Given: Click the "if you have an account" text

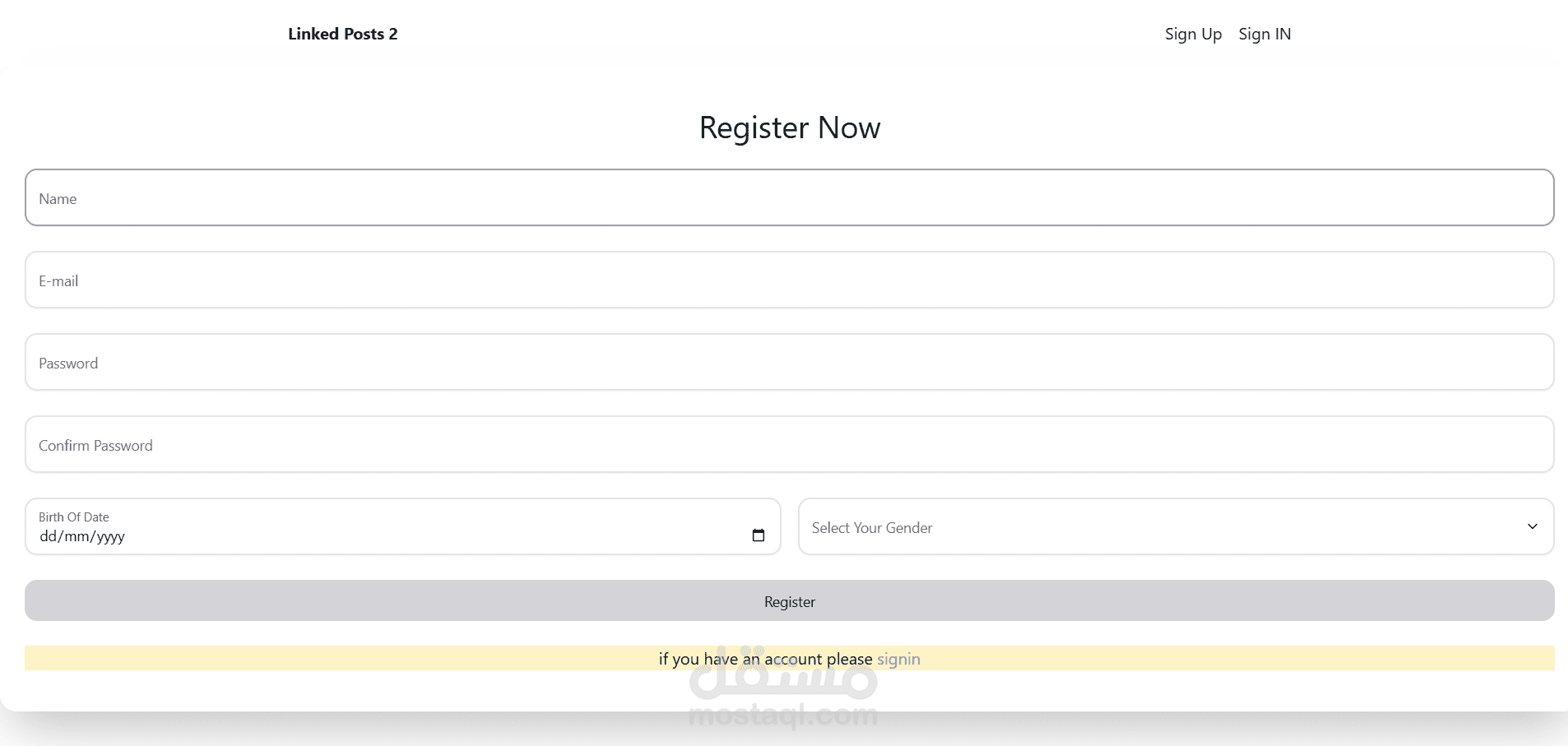Looking at the screenshot, I should (765, 659).
